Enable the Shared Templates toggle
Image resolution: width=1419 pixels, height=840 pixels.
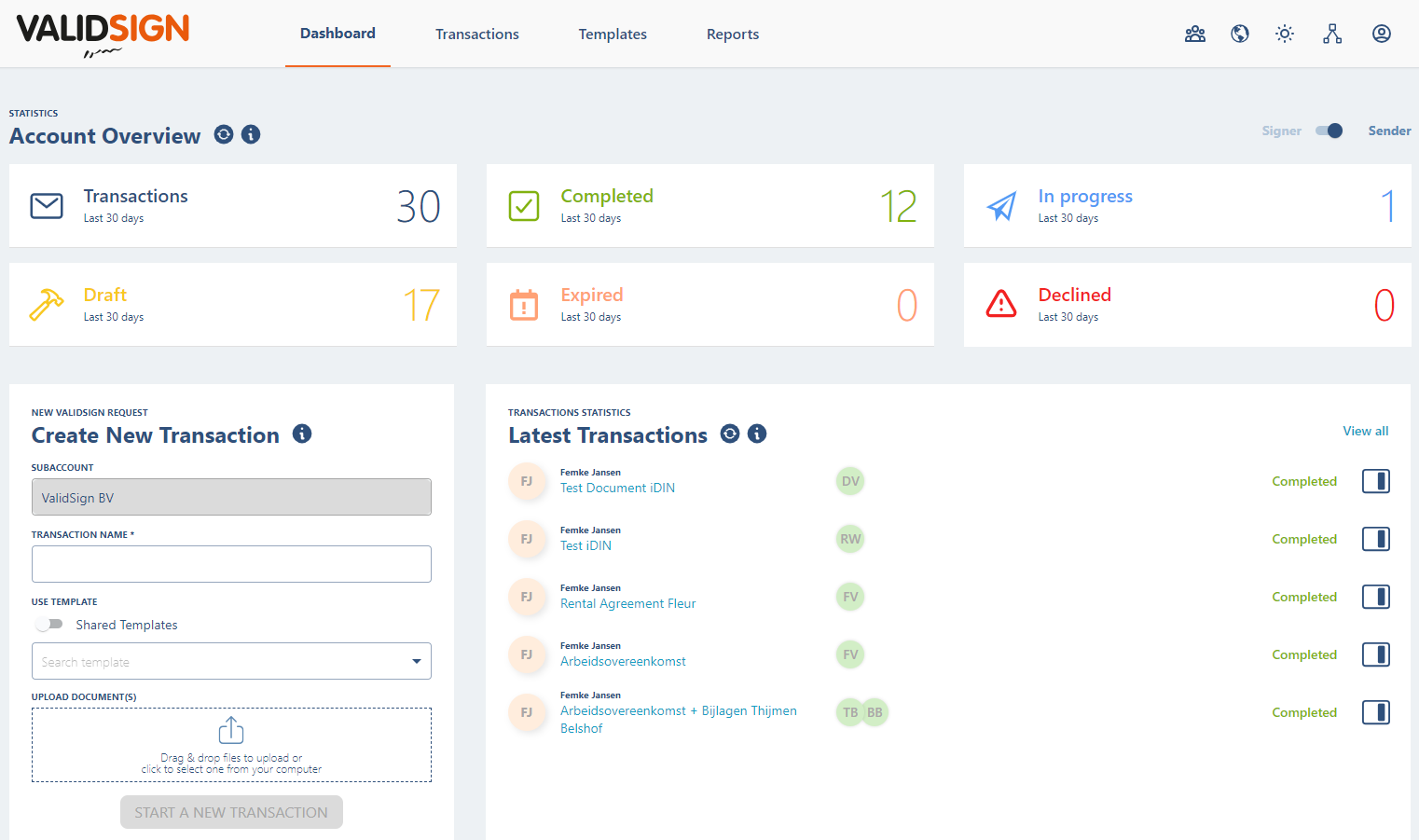pos(48,625)
